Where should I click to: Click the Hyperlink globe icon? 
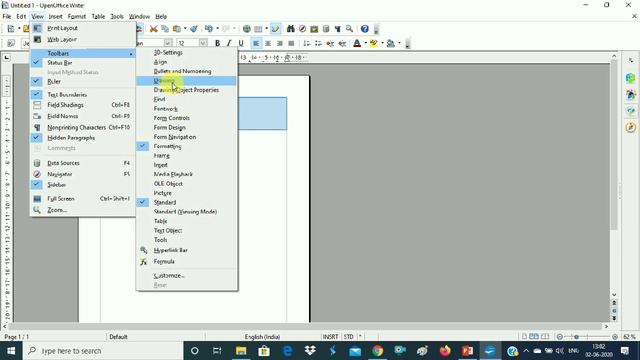[247, 29]
